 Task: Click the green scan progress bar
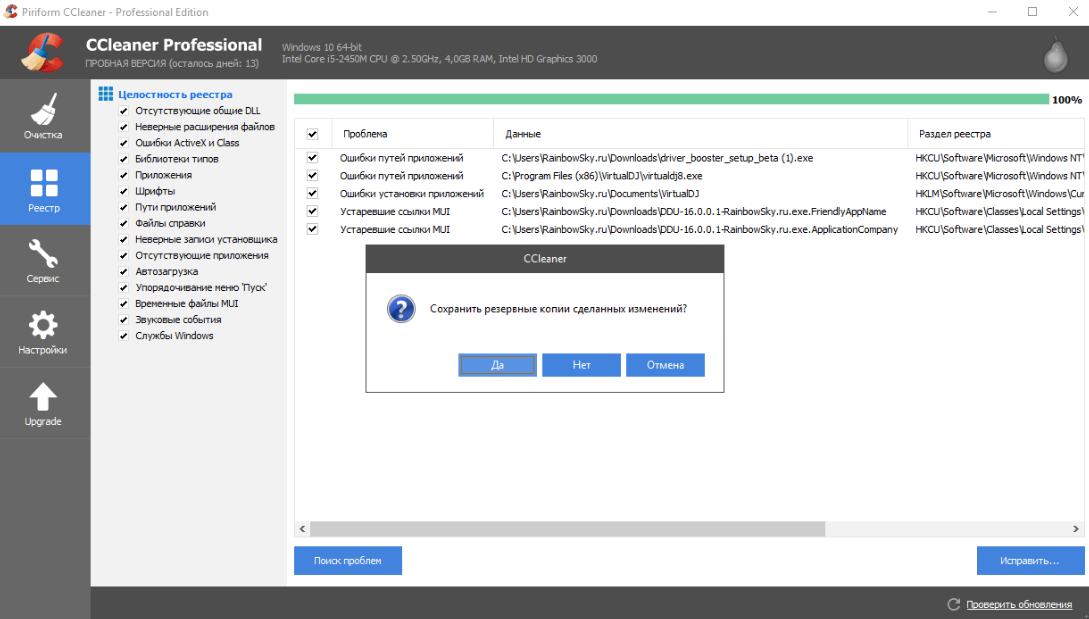671,99
